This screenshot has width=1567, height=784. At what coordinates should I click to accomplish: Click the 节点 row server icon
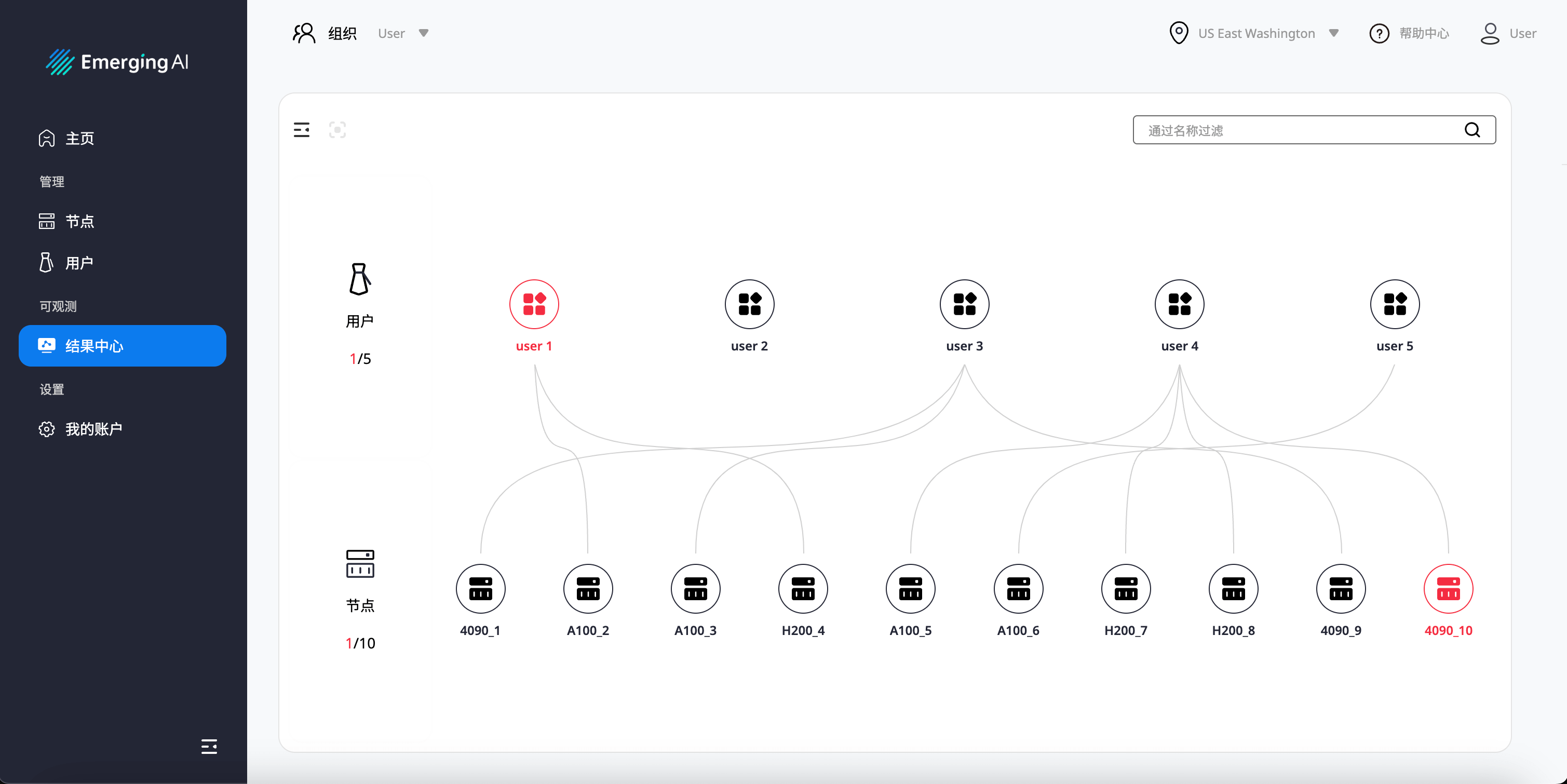(360, 564)
